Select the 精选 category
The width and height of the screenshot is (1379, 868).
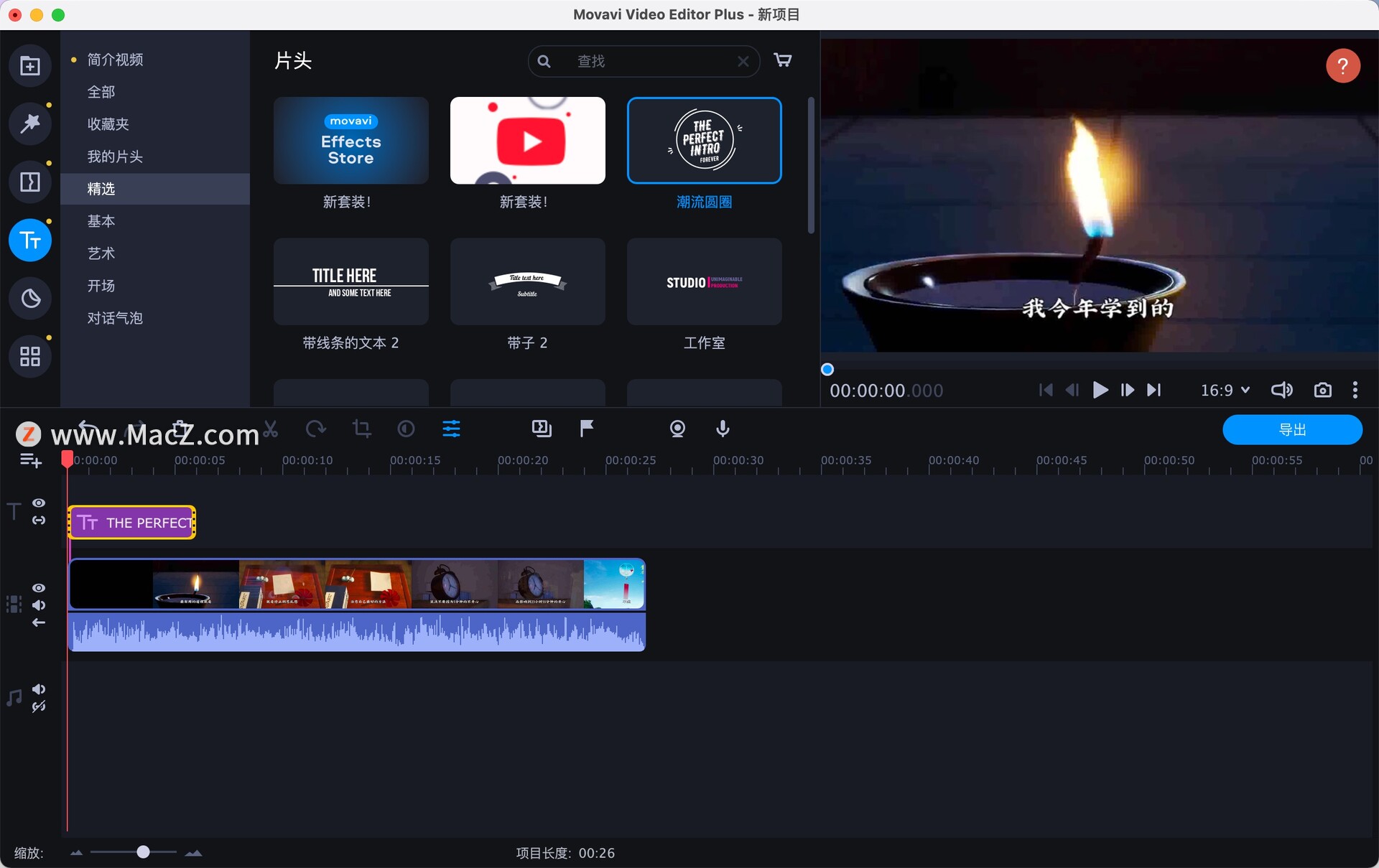[155, 189]
